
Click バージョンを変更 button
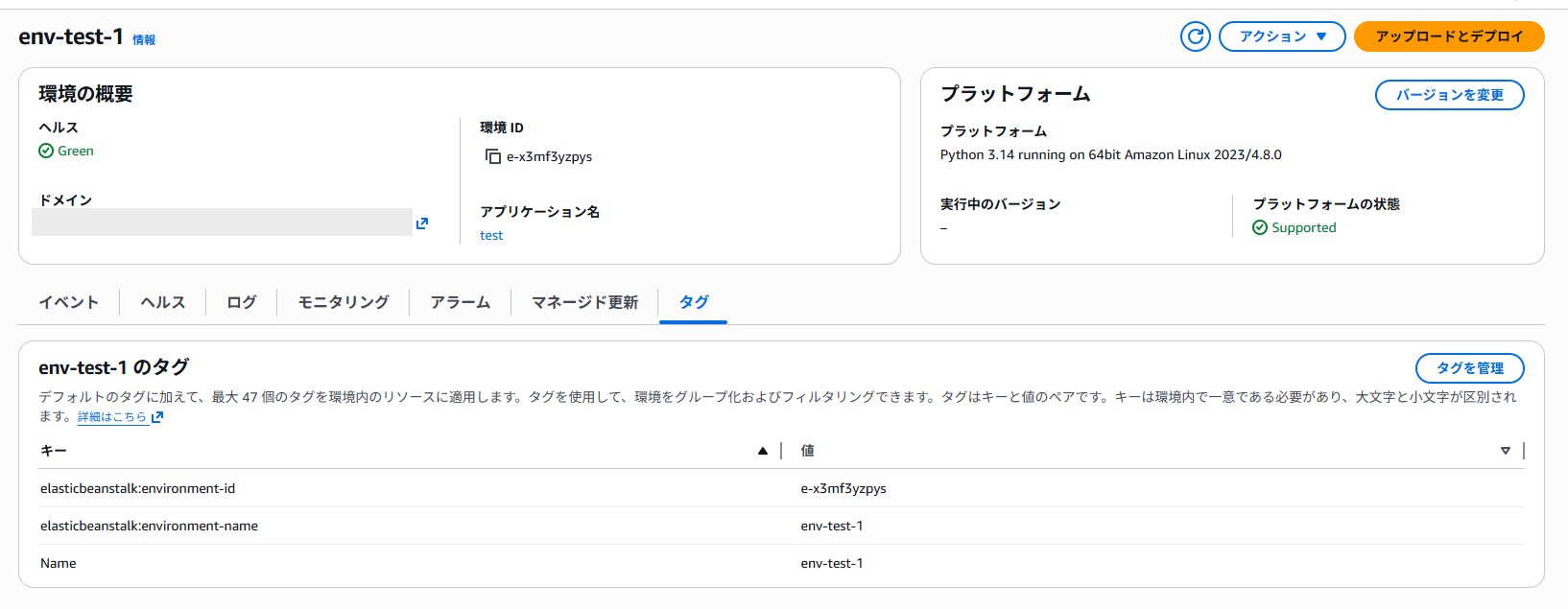[1449, 95]
